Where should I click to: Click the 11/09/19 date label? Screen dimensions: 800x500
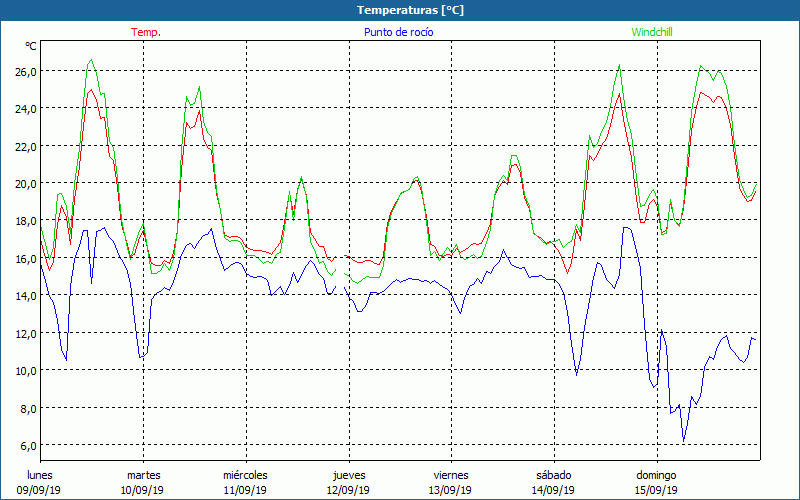tap(245, 490)
